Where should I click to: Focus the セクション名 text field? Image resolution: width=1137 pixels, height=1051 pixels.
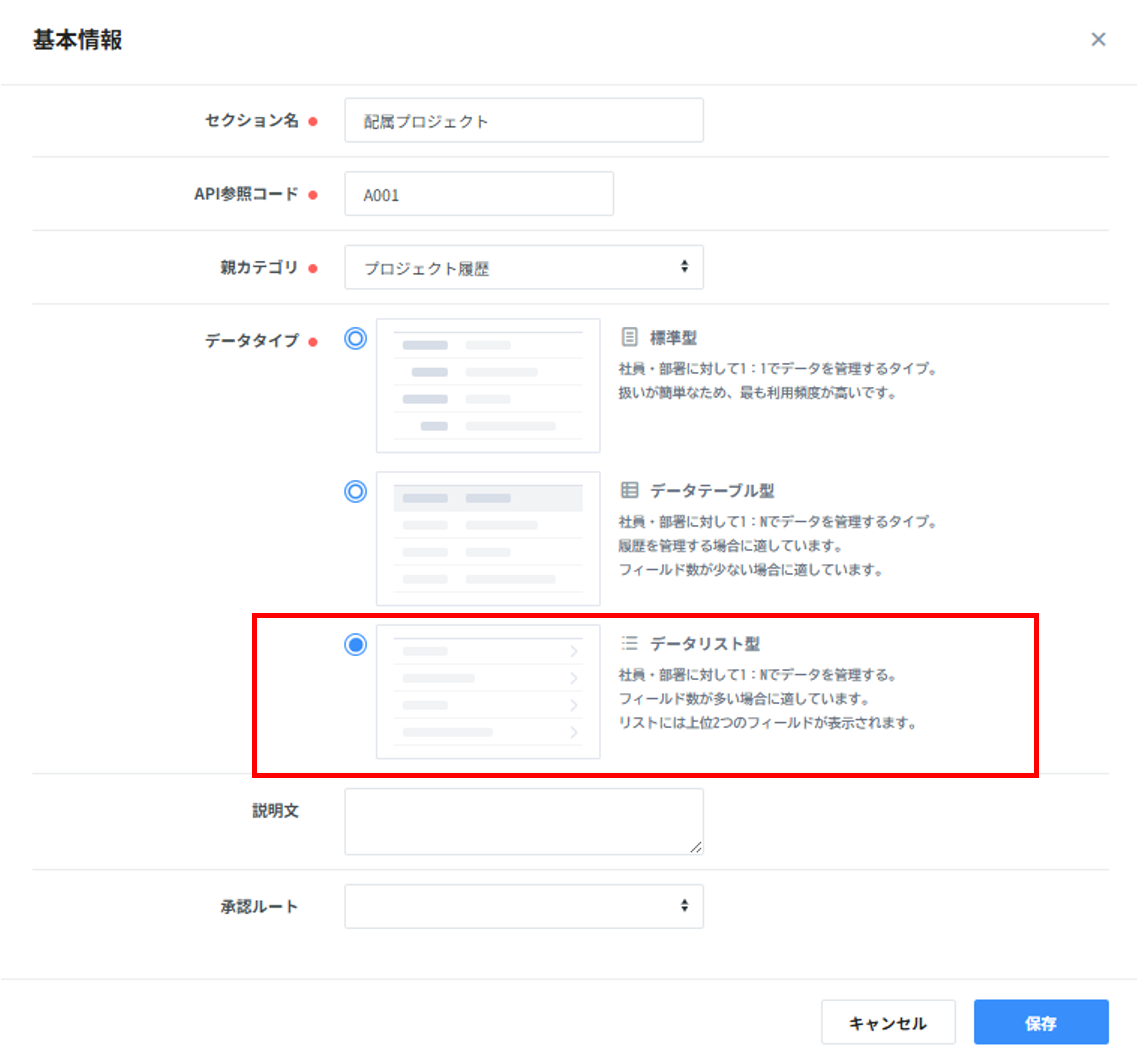(523, 120)
